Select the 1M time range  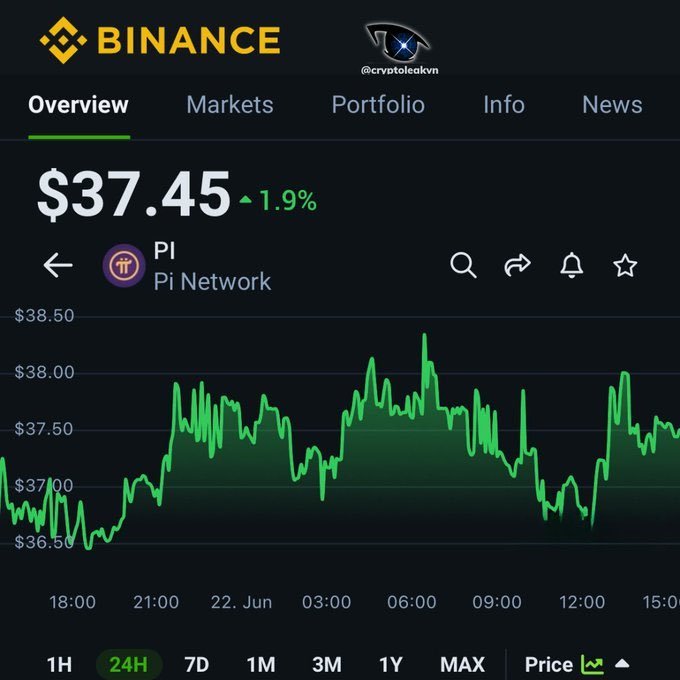point(261,664)
